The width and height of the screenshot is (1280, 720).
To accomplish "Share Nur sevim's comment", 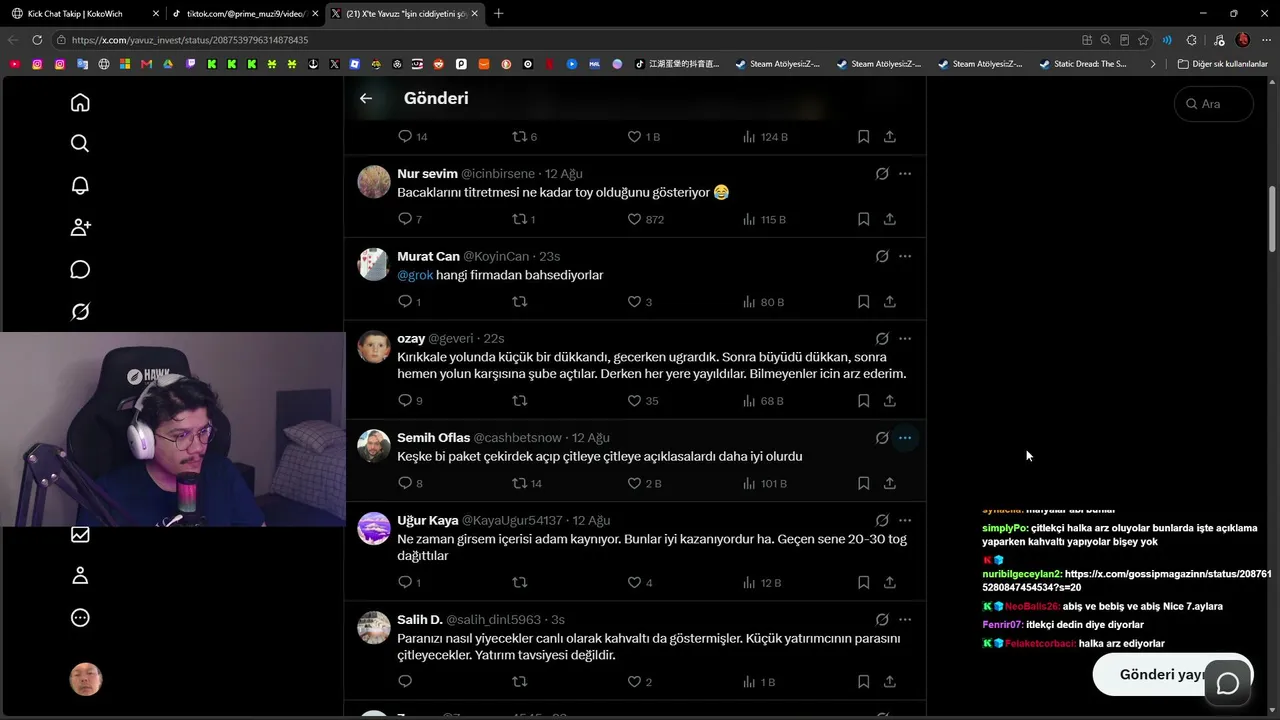I will tap(890, 219).
